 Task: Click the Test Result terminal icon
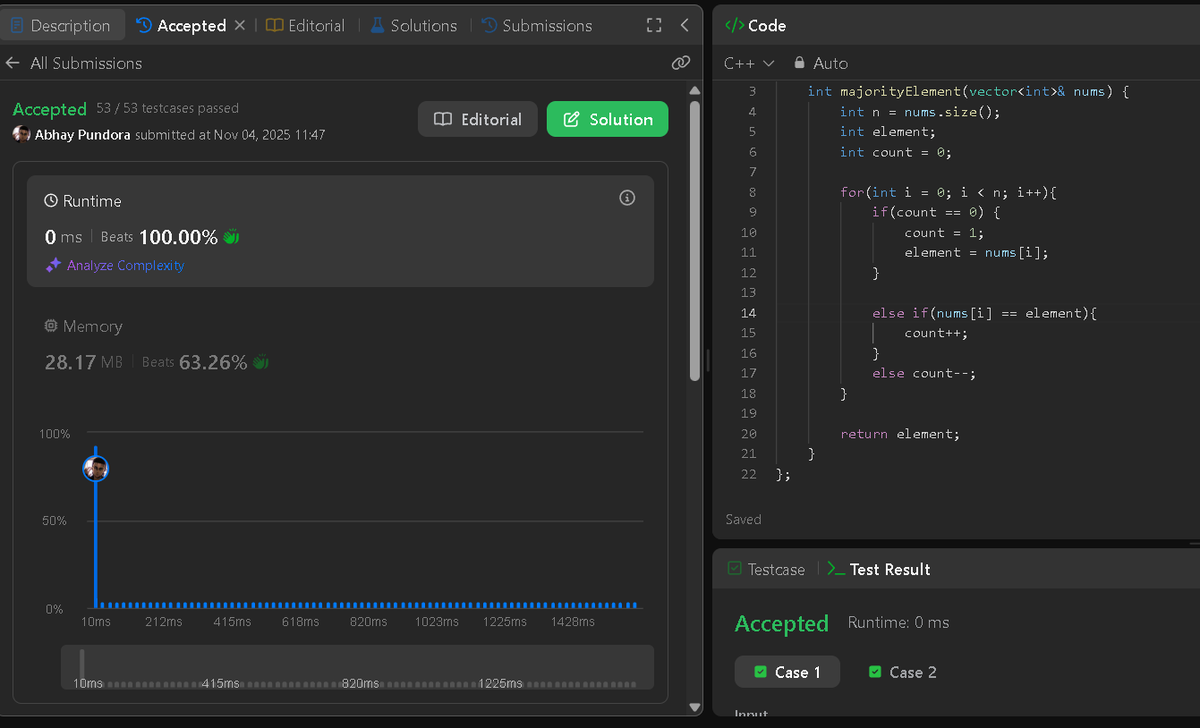tap(836, 568)
